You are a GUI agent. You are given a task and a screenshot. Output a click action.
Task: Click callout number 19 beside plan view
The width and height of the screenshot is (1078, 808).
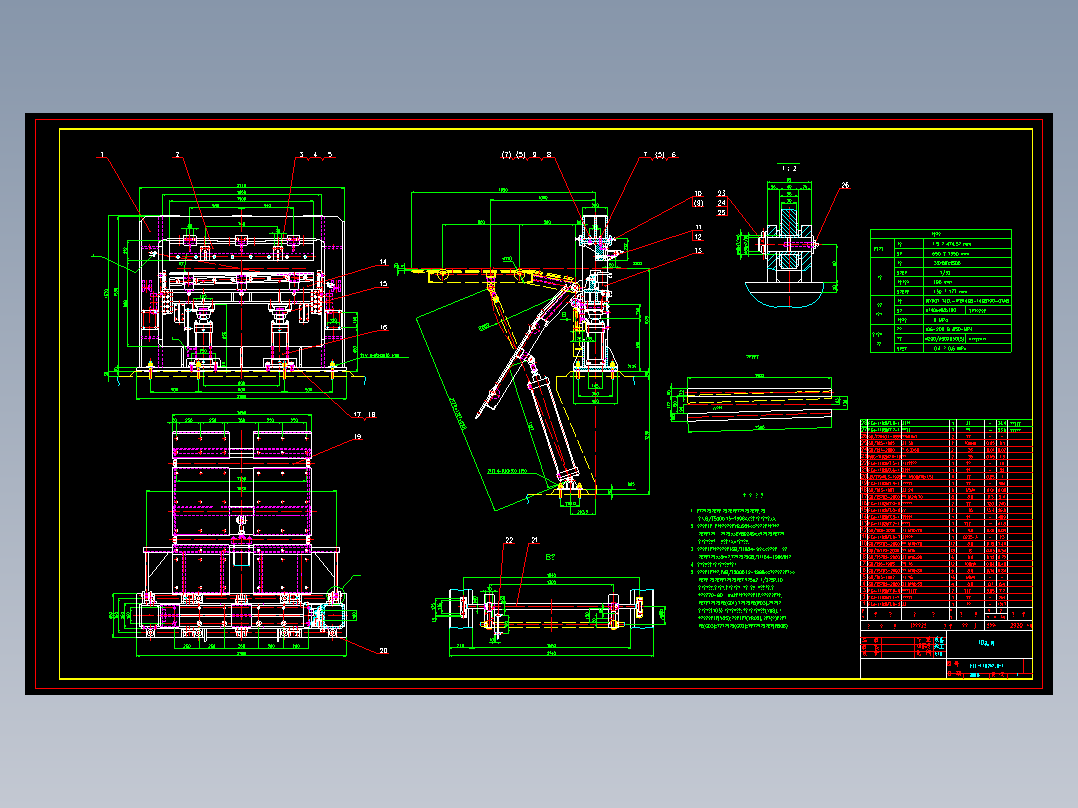tap(357, 437)
